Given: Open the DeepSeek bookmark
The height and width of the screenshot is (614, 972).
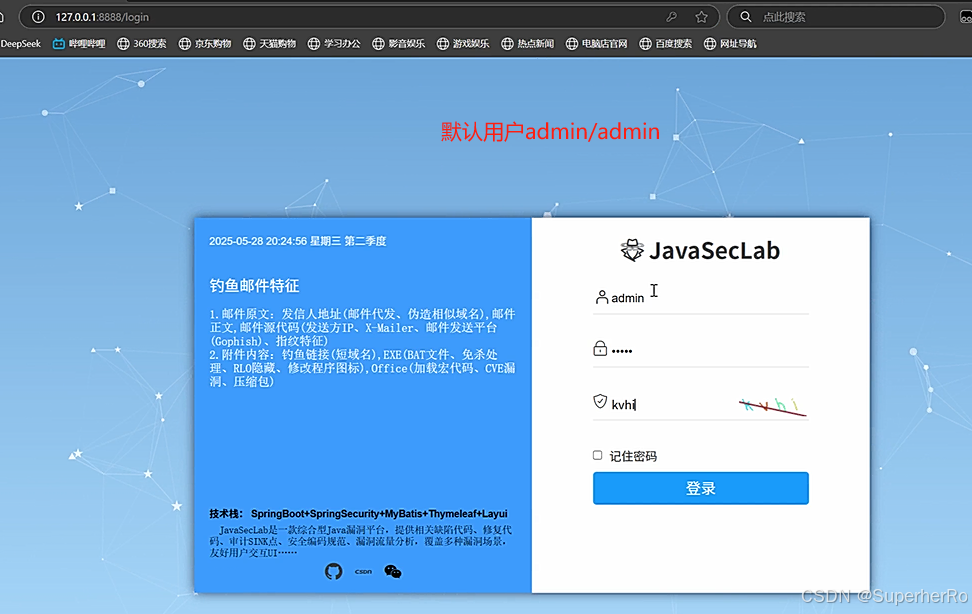Looking at the screenshot, I should coord(20,43).
